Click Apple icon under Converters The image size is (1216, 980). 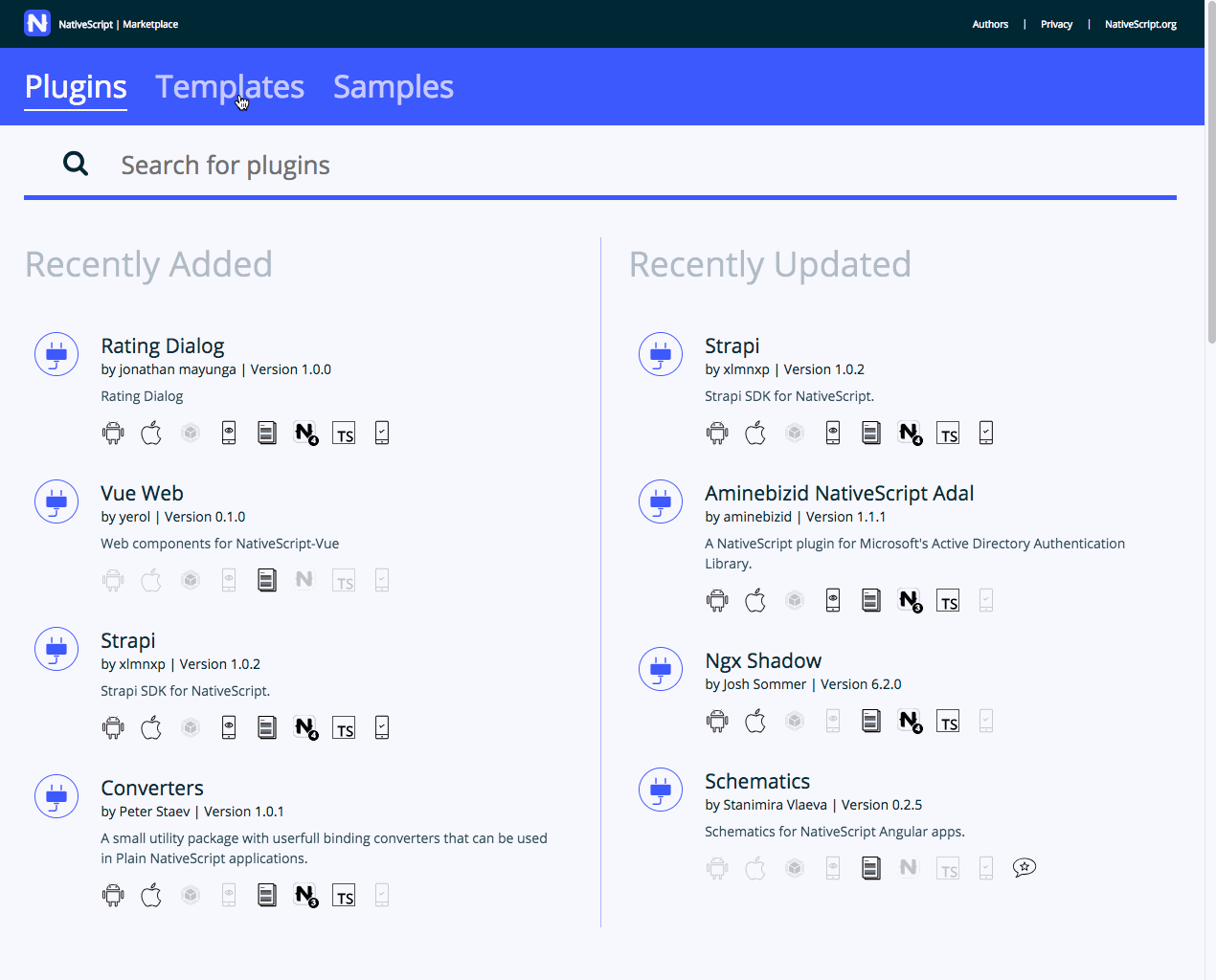151,895
